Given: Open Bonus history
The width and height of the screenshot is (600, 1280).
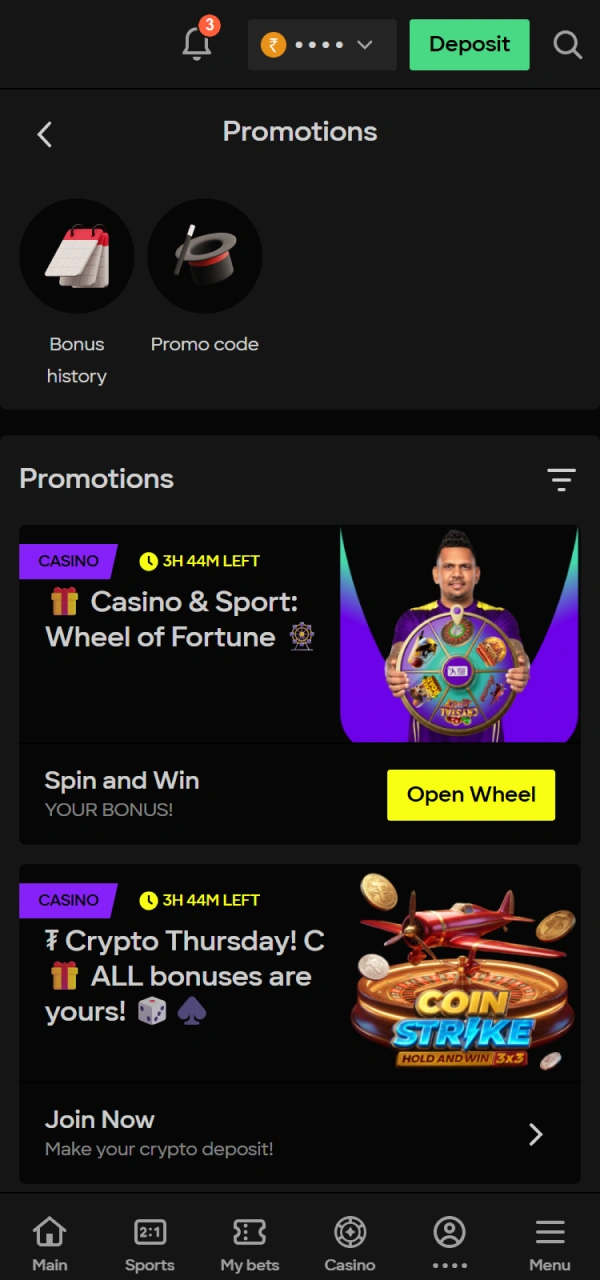Looking at the screenshot, I should pyautogui.click(x=77, y=256).
